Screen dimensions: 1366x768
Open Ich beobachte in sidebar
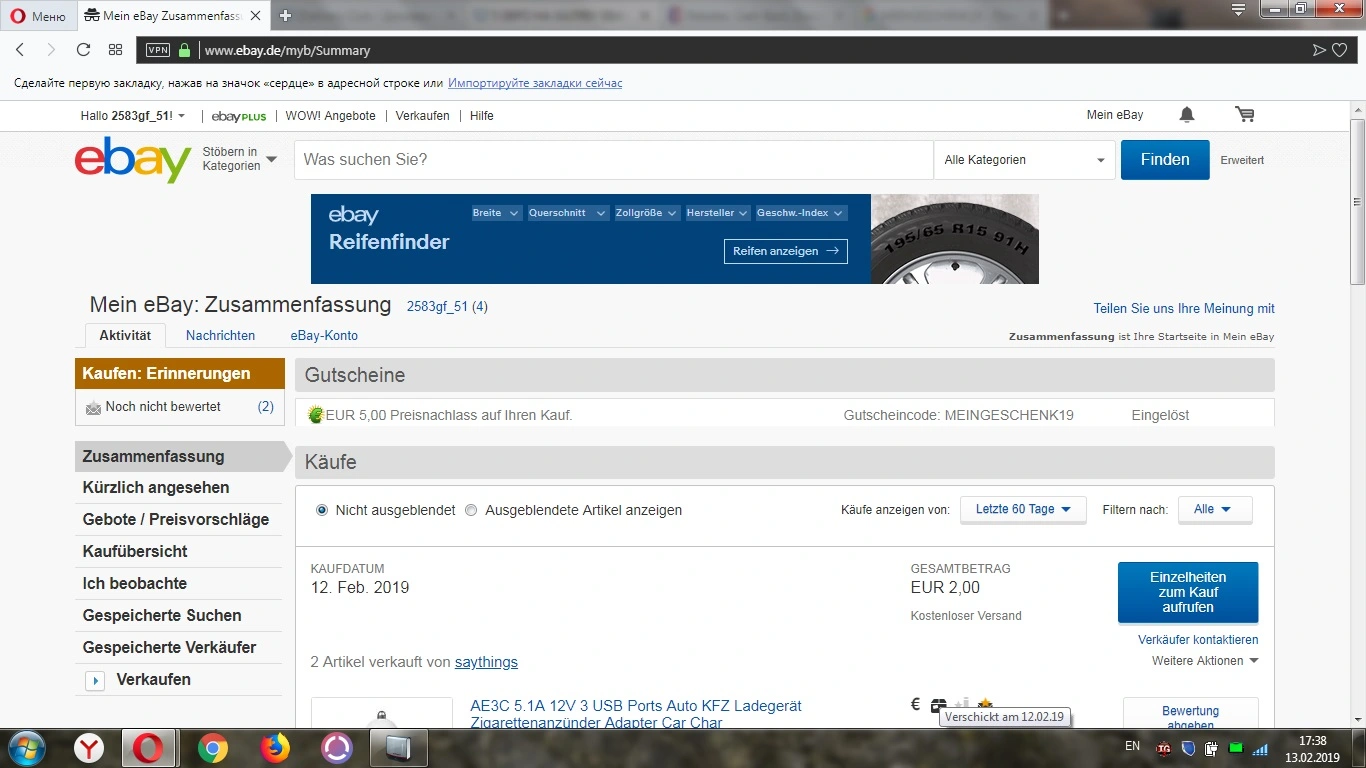(x=135, y=584)
